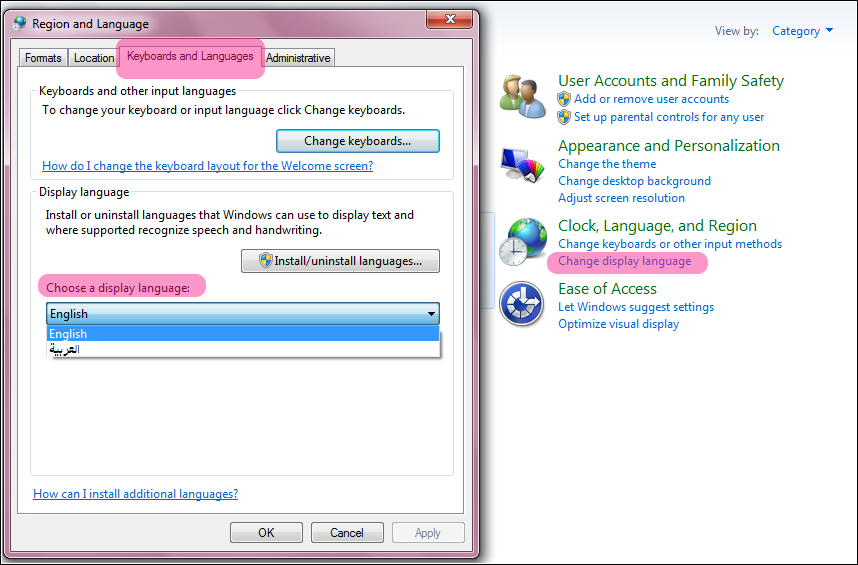The image size is (858, 565).
Task: Open the Clock, Language, and Region globe icon
Action: tap(523, 242)
